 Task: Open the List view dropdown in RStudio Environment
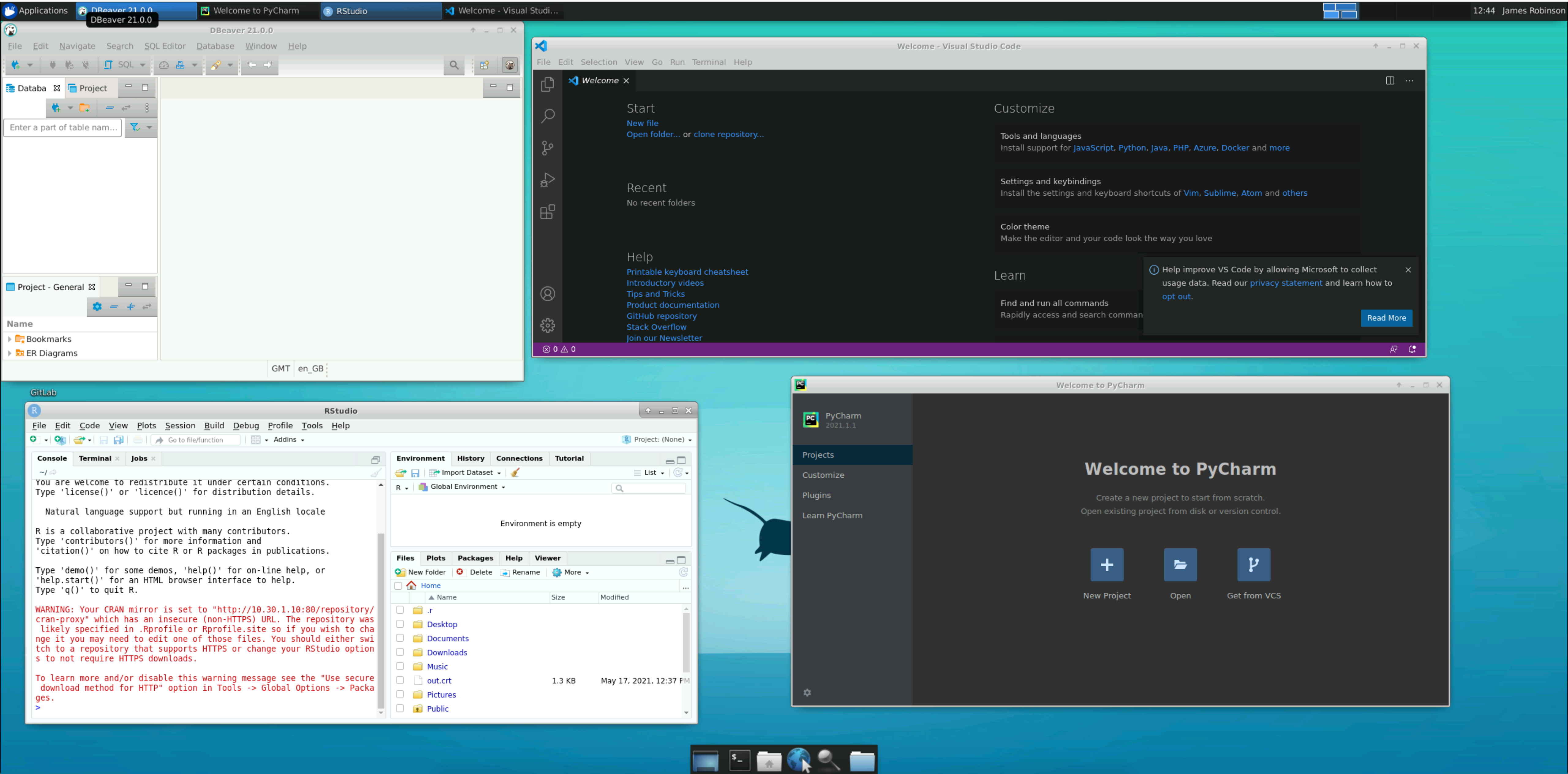[x=649, y=473]
